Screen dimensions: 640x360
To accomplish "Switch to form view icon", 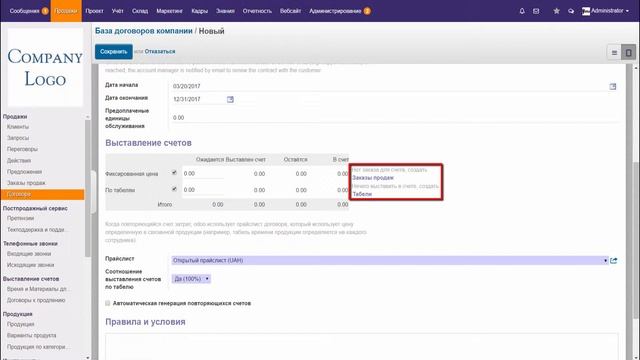I will (628, 52).
